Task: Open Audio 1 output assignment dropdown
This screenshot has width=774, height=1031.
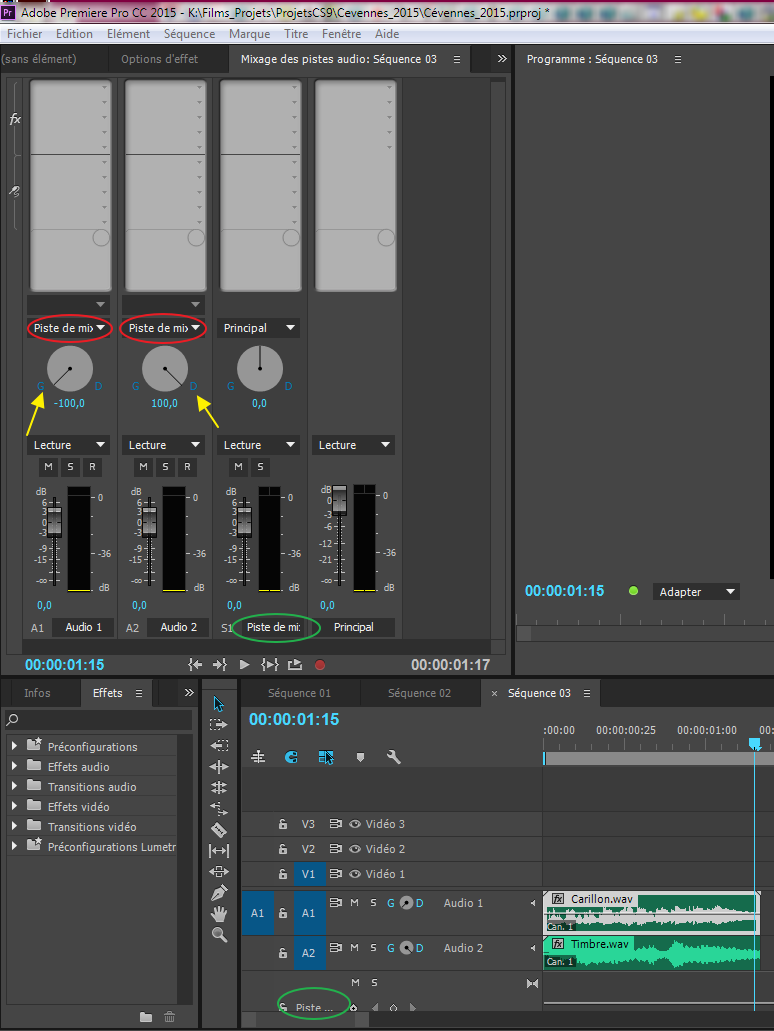Action: (69, 328)
